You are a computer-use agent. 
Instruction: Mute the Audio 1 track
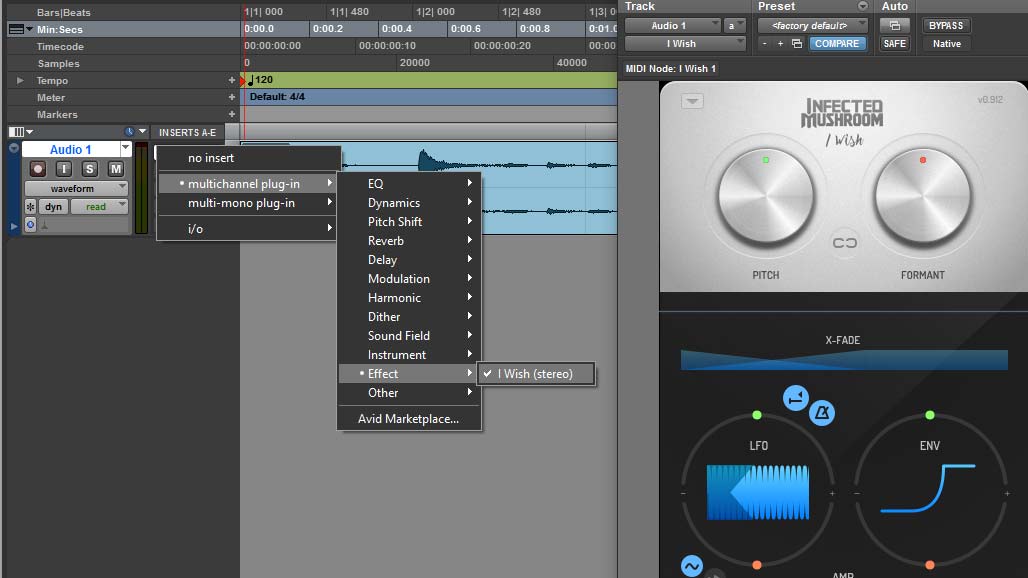[115, 169]
